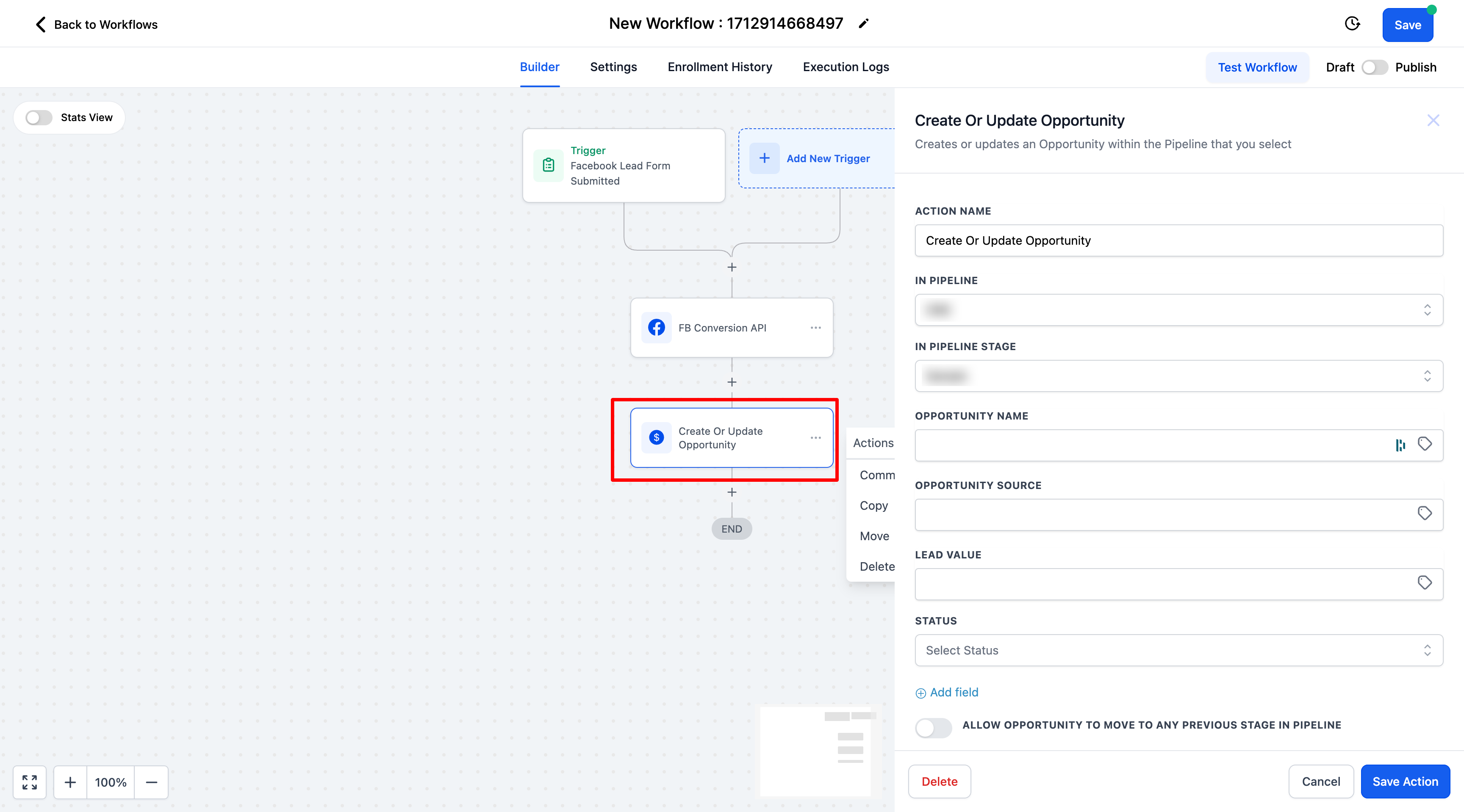Select Copy from the Actions menu
Screen dimensions: 1464x812
pyautogui.click(x=873, y=505)
